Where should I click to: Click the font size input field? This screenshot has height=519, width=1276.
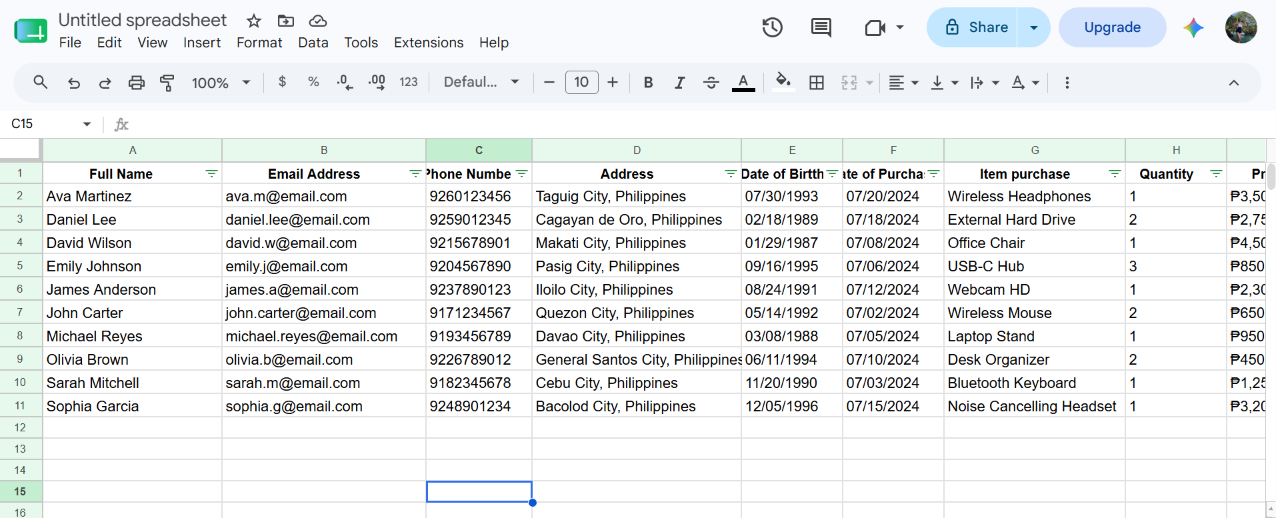pos(582,82)
